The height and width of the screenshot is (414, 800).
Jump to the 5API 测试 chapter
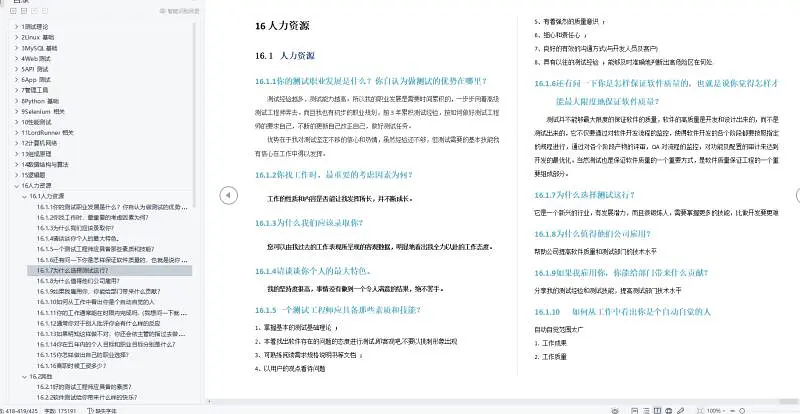click(x=35, y=69)
